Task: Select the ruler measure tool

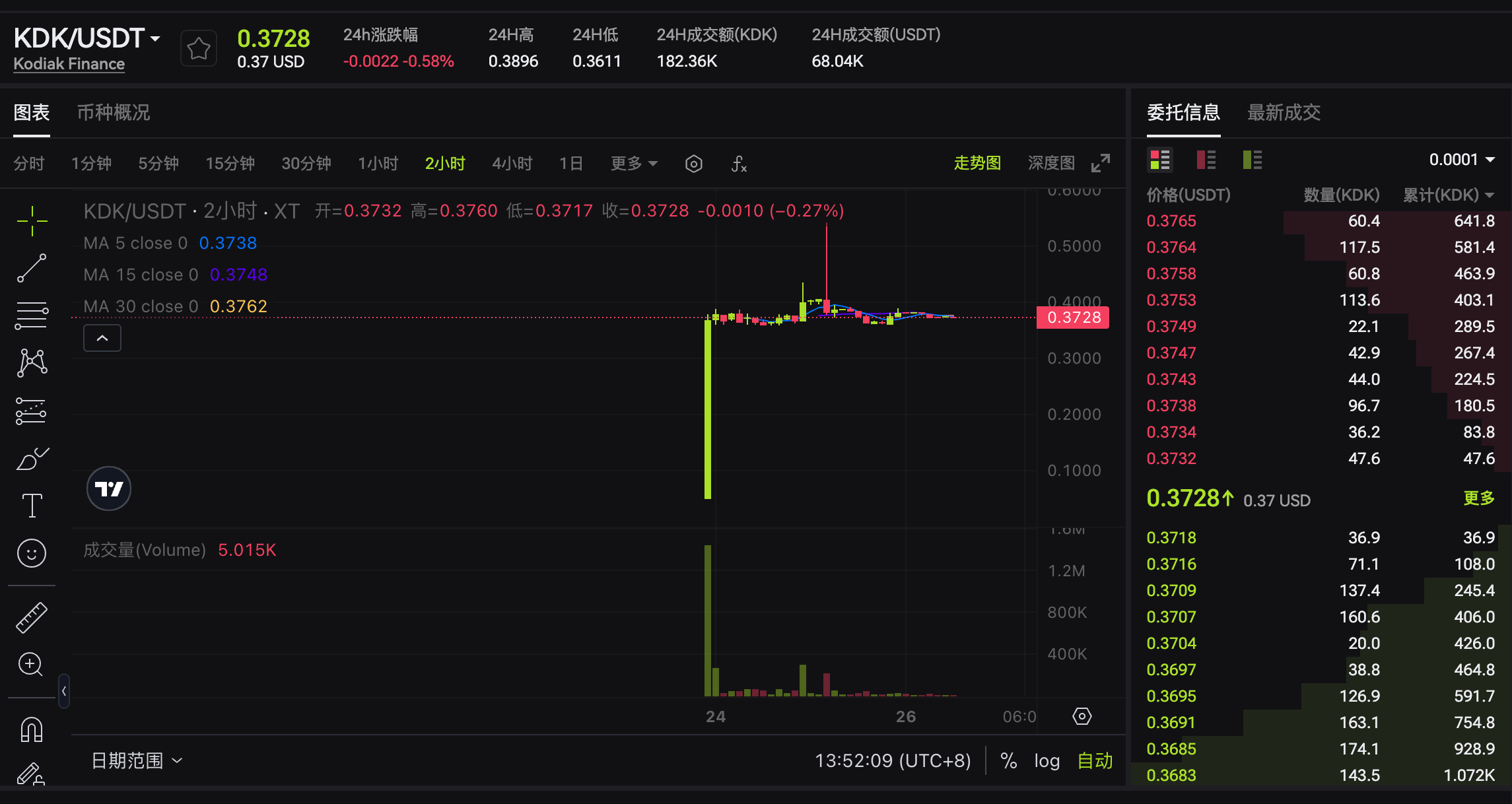Action: (31, 617)
